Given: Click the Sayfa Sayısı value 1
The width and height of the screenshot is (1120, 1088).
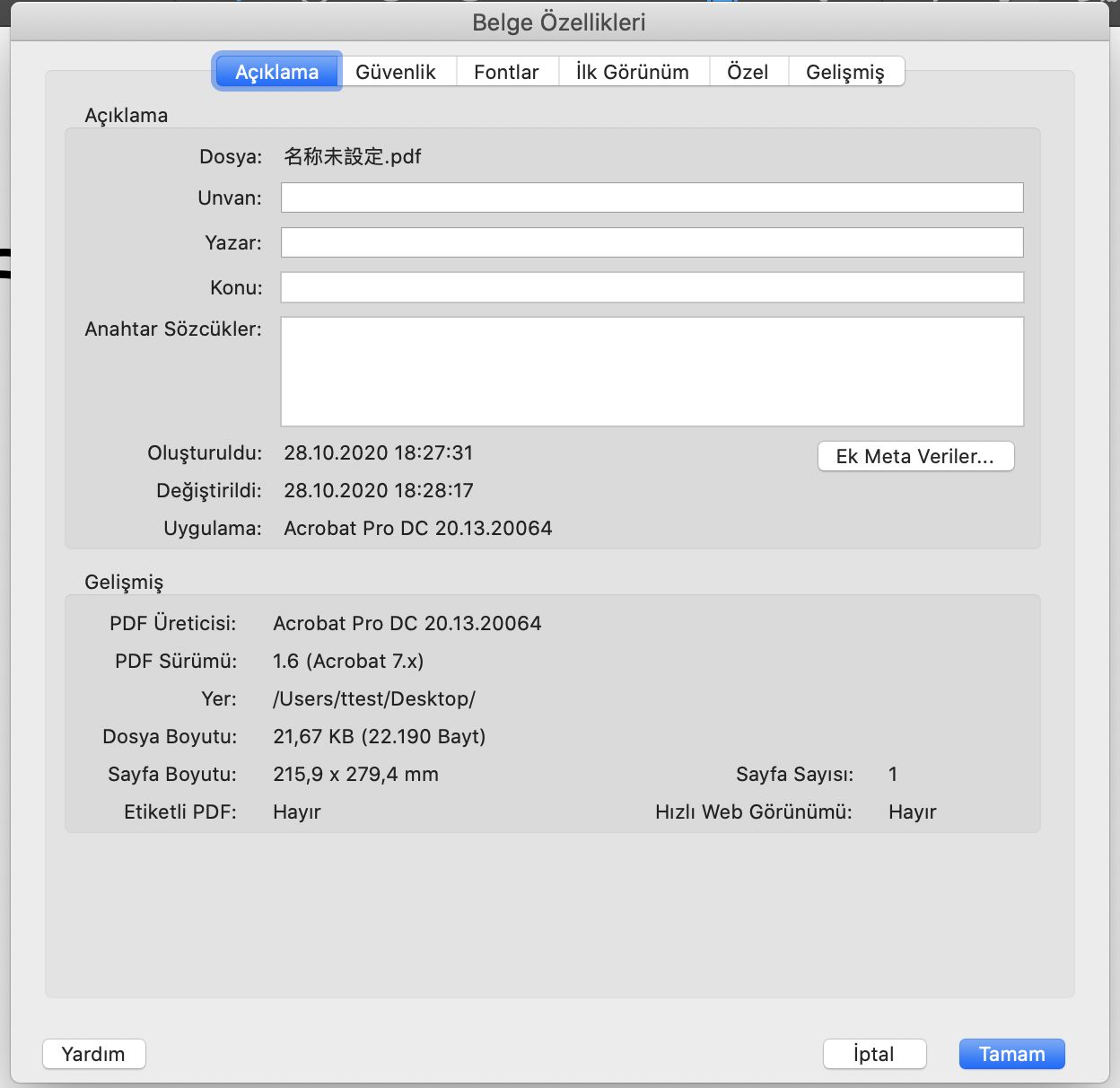Looking at the screenshot, I should click(x=893, y=774).
